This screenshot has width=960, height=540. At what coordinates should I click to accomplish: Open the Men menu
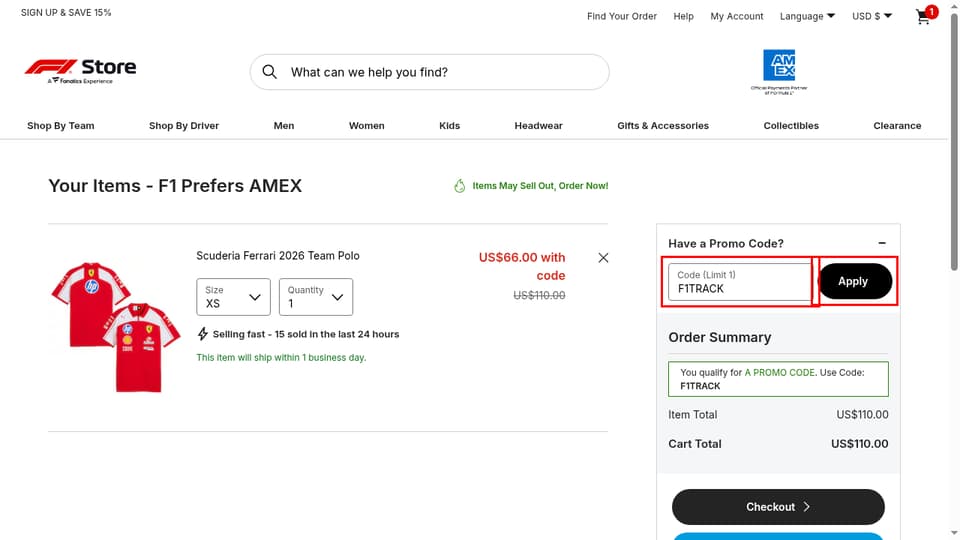283,126
